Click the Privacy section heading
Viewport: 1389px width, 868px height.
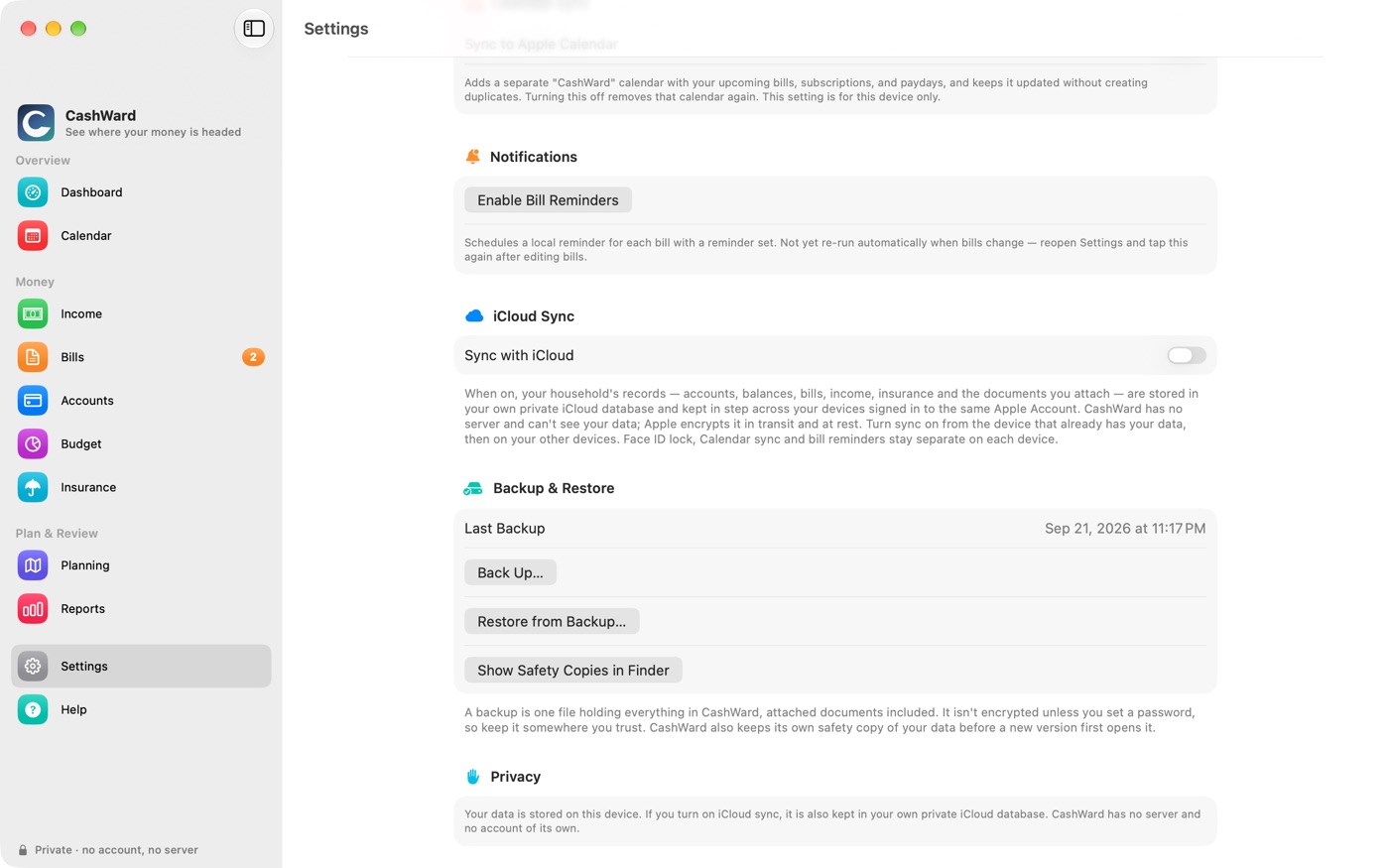tap(515, 777)
